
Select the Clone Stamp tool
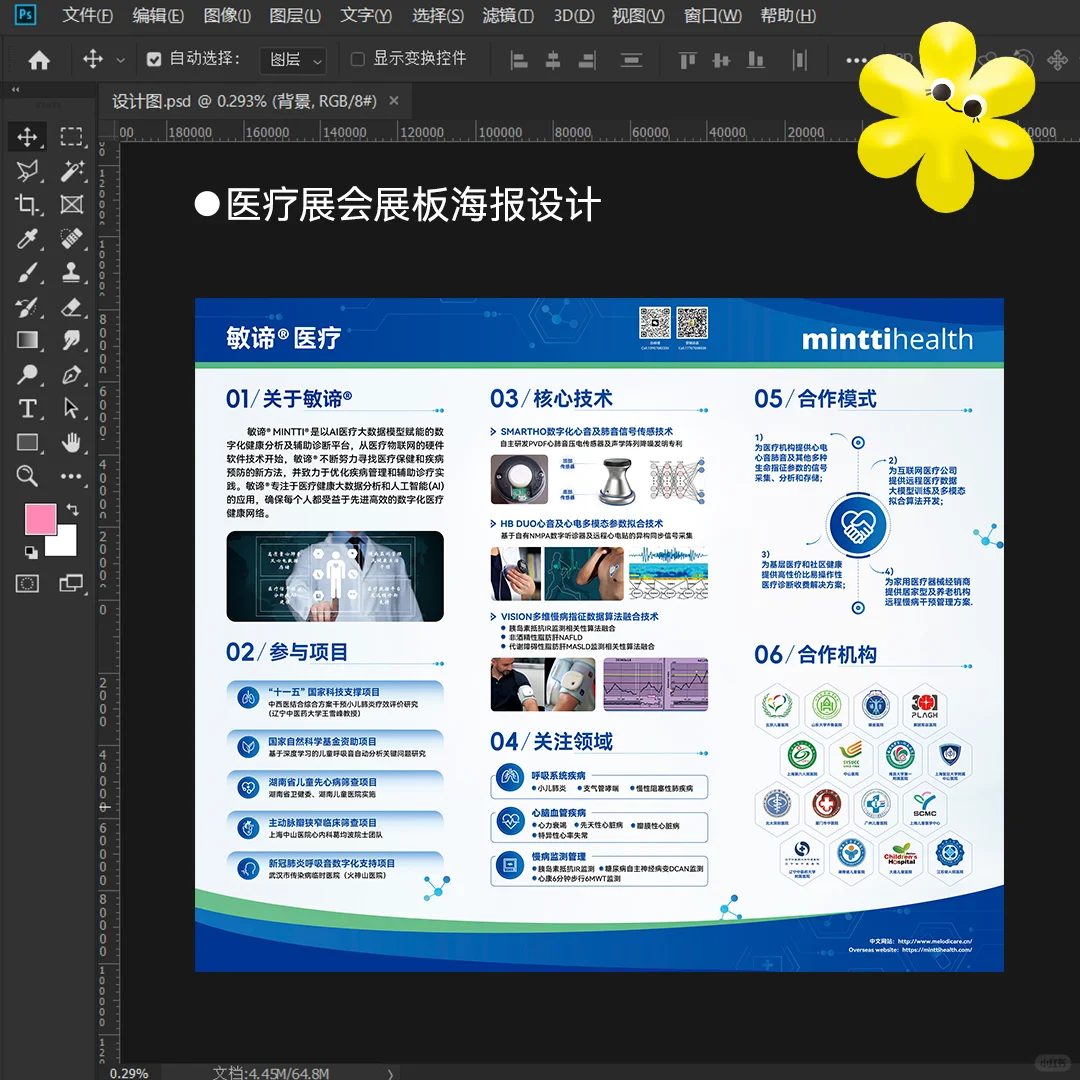(71, 273)
